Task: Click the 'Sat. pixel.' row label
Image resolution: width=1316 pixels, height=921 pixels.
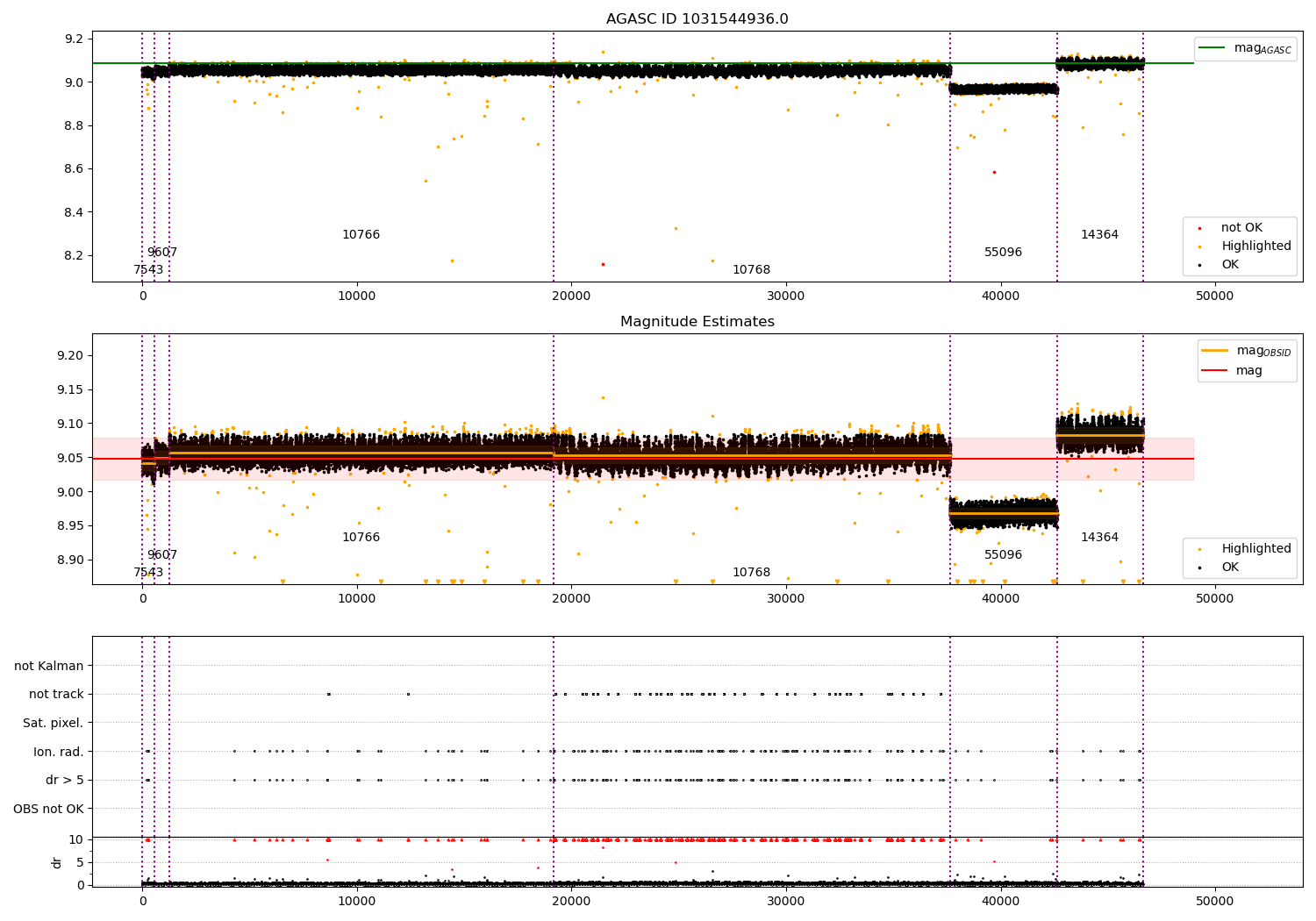Action: click(x=54, y=723)
